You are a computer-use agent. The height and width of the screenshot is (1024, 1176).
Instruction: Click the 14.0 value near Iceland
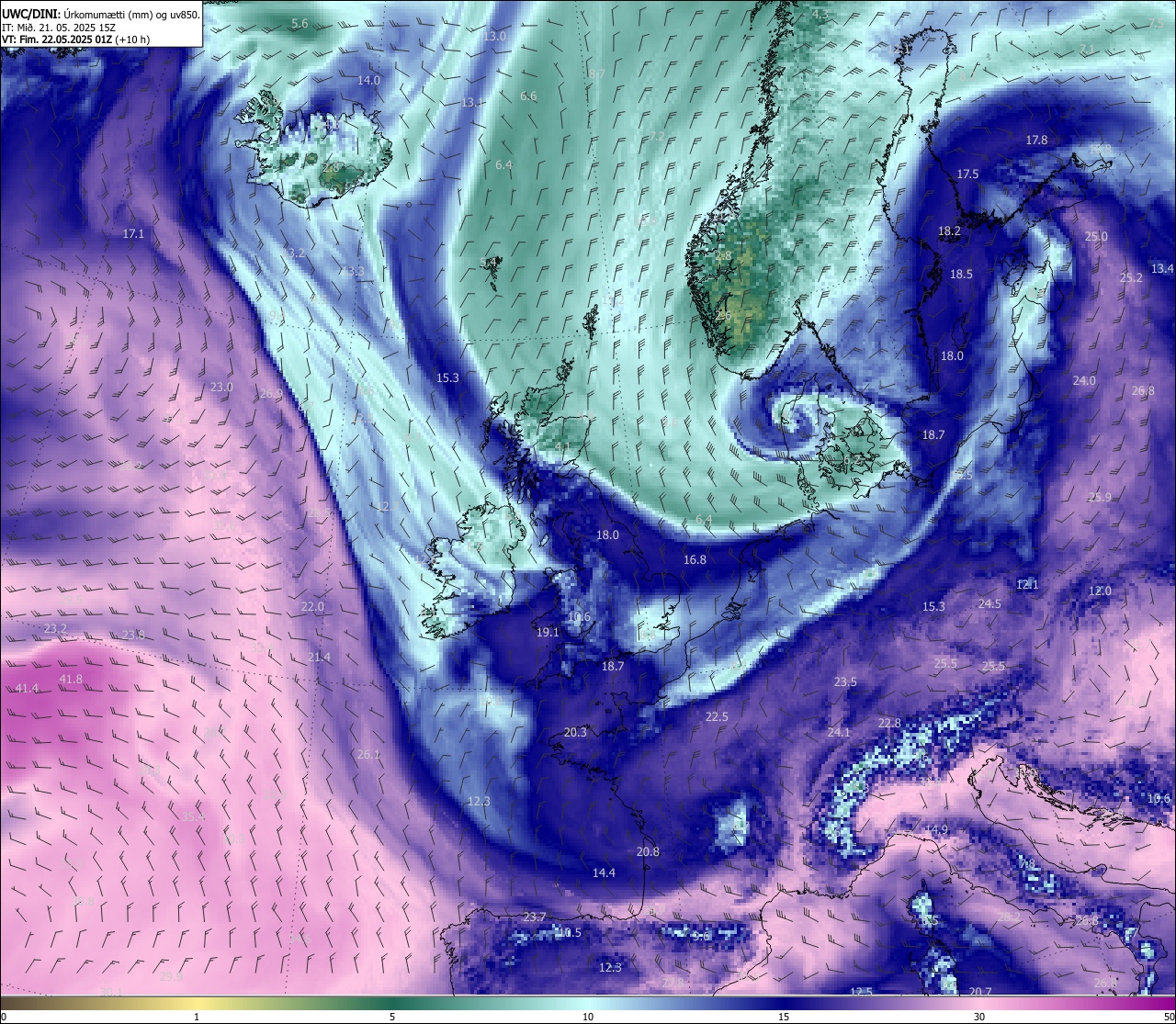pyautogui.click(x=368, y=81)
